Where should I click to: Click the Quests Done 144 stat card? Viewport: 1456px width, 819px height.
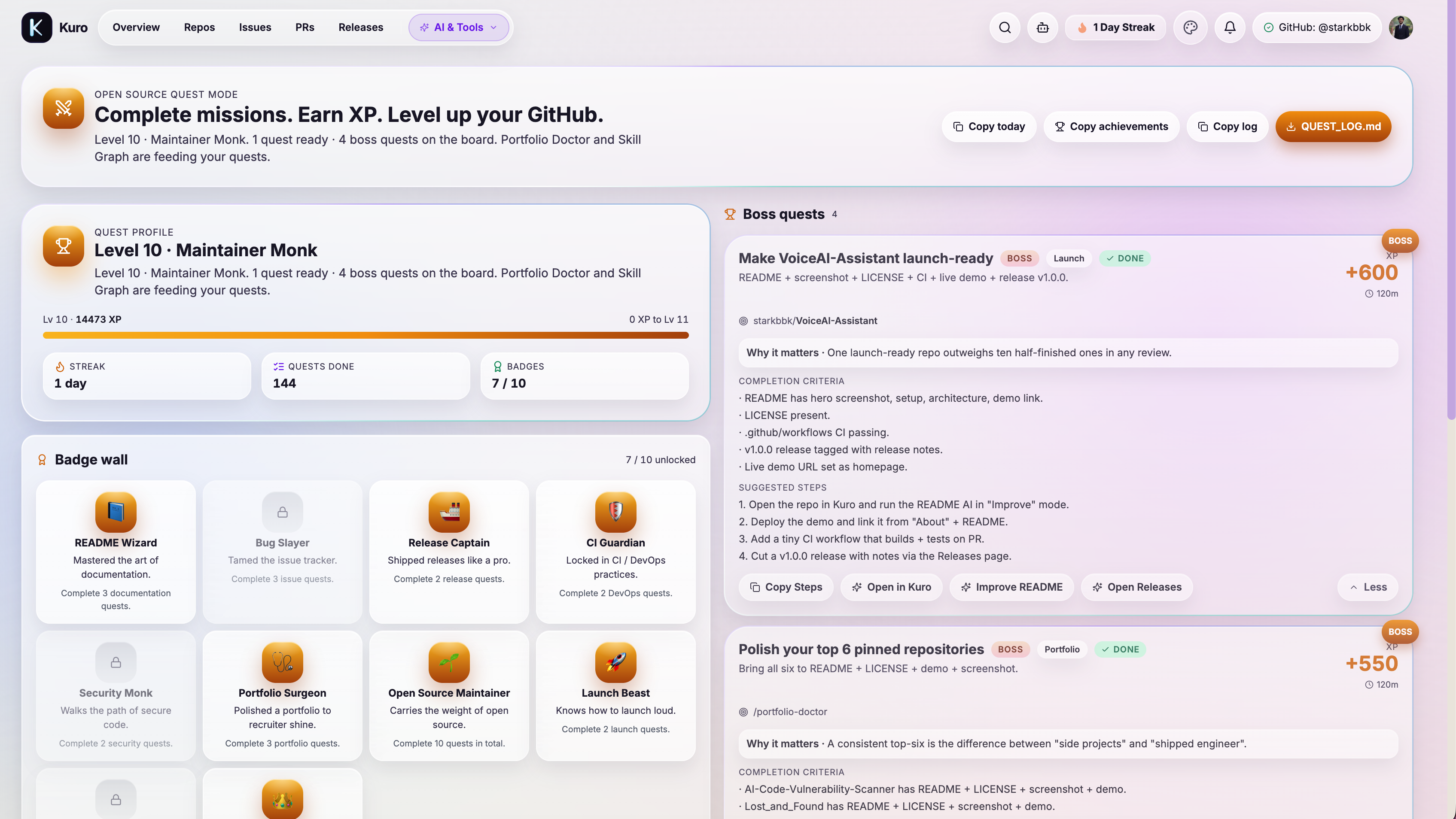366,376
